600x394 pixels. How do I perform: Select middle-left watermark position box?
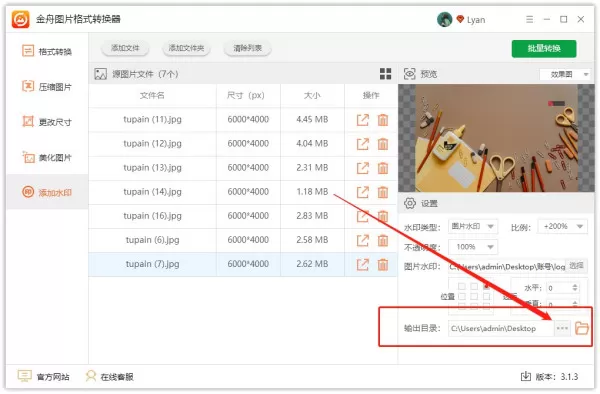coord(461,296)
